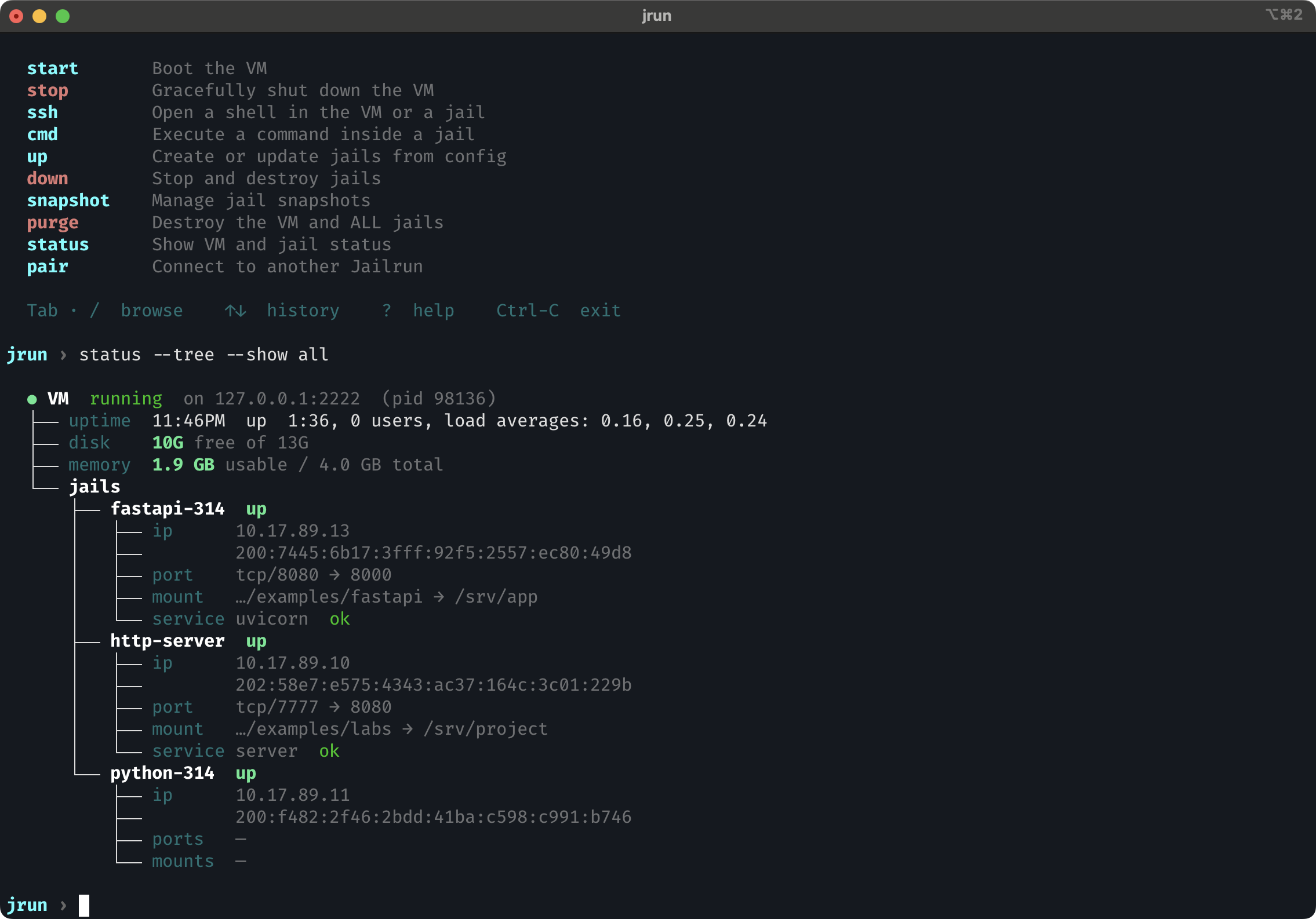Screen dimensions: 1316x919
Task: Click the 'uvicorn' service name
Action: point(272,619)
